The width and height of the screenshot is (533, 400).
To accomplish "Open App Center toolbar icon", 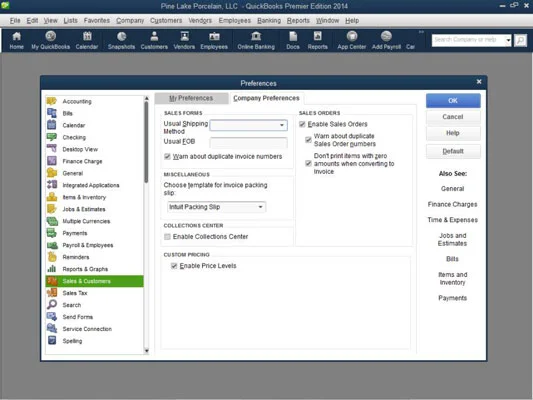I will (351, 40).
